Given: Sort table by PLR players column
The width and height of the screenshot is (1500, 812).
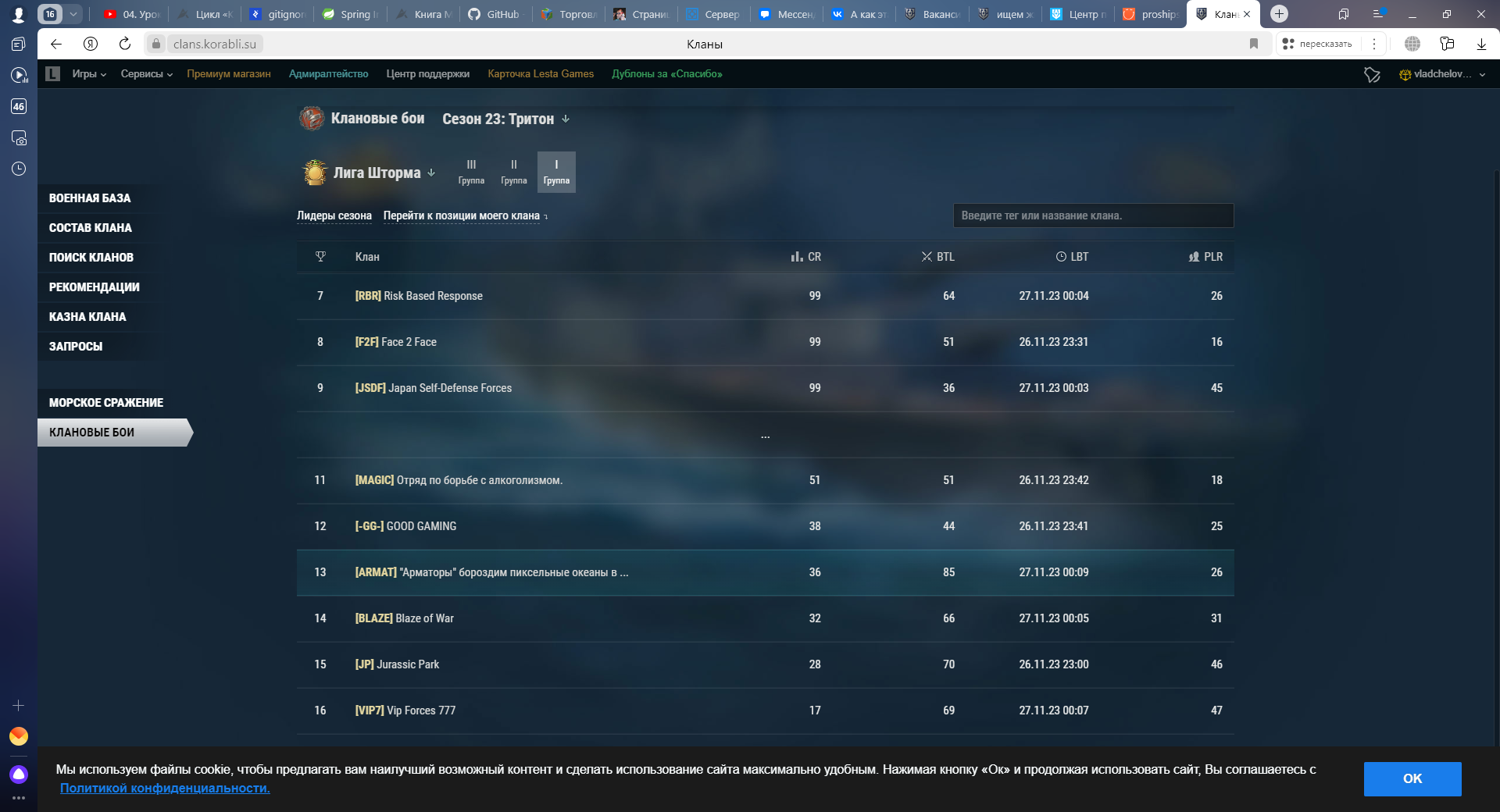Looking at the screenshot, I should coord(1205,257).
